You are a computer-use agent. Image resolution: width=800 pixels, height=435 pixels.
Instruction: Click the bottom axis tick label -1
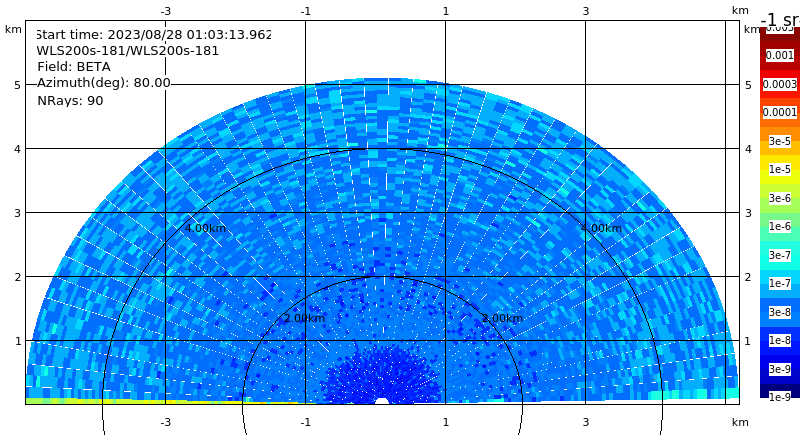pos(305,422)
